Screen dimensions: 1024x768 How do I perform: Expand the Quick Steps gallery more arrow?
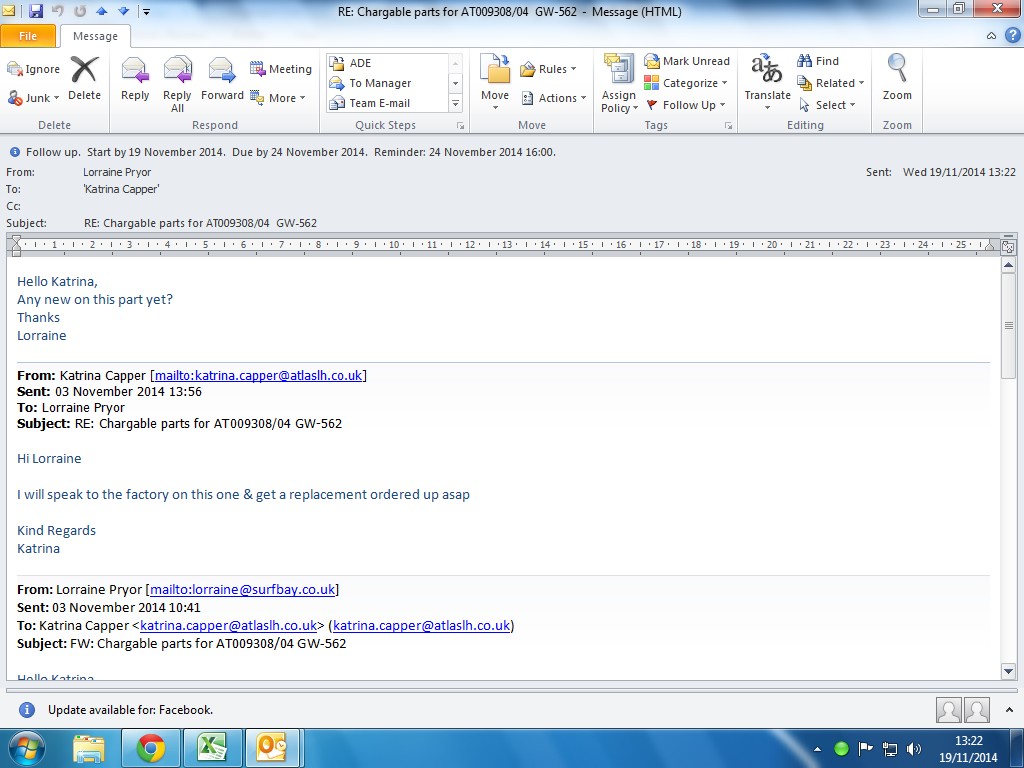click(455, 103)
